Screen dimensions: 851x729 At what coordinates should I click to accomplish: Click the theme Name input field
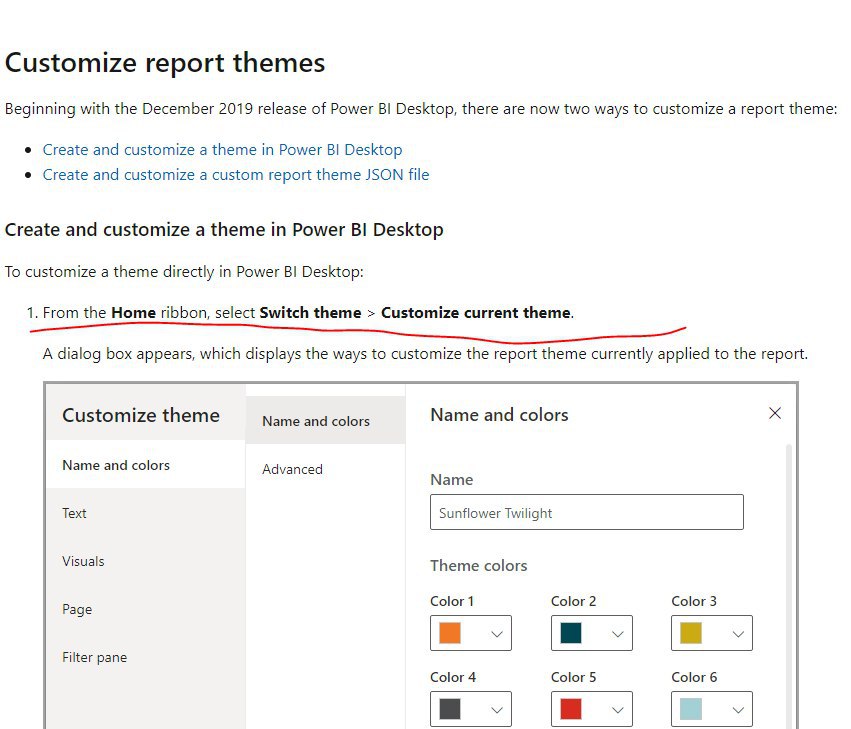coord(587,512)
